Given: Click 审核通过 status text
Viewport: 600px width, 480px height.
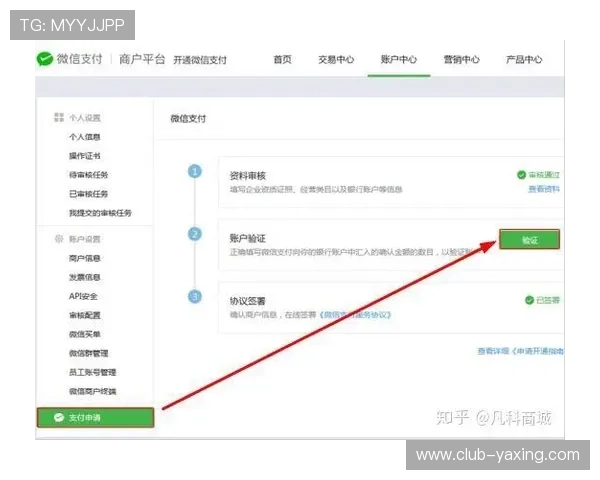Looking at the screenshot, I should pos(544,175).
